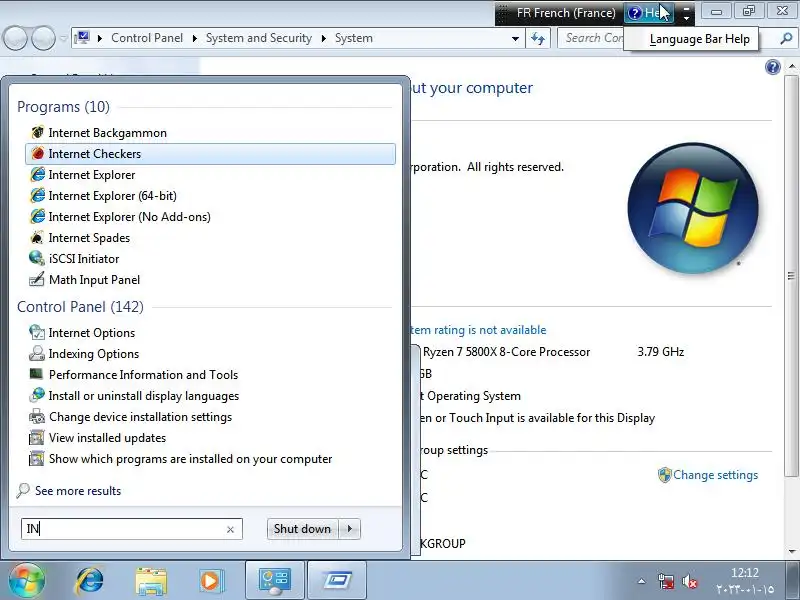
Task: Open the address bar history dropdown
Action: click(515, 39)
